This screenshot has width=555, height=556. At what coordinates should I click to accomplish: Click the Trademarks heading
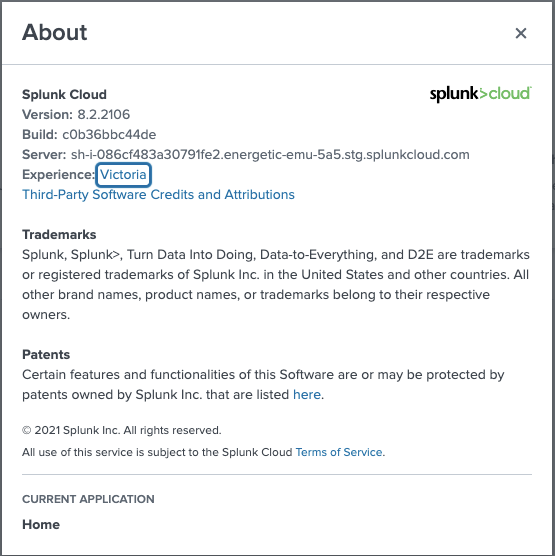pos(59,235)
